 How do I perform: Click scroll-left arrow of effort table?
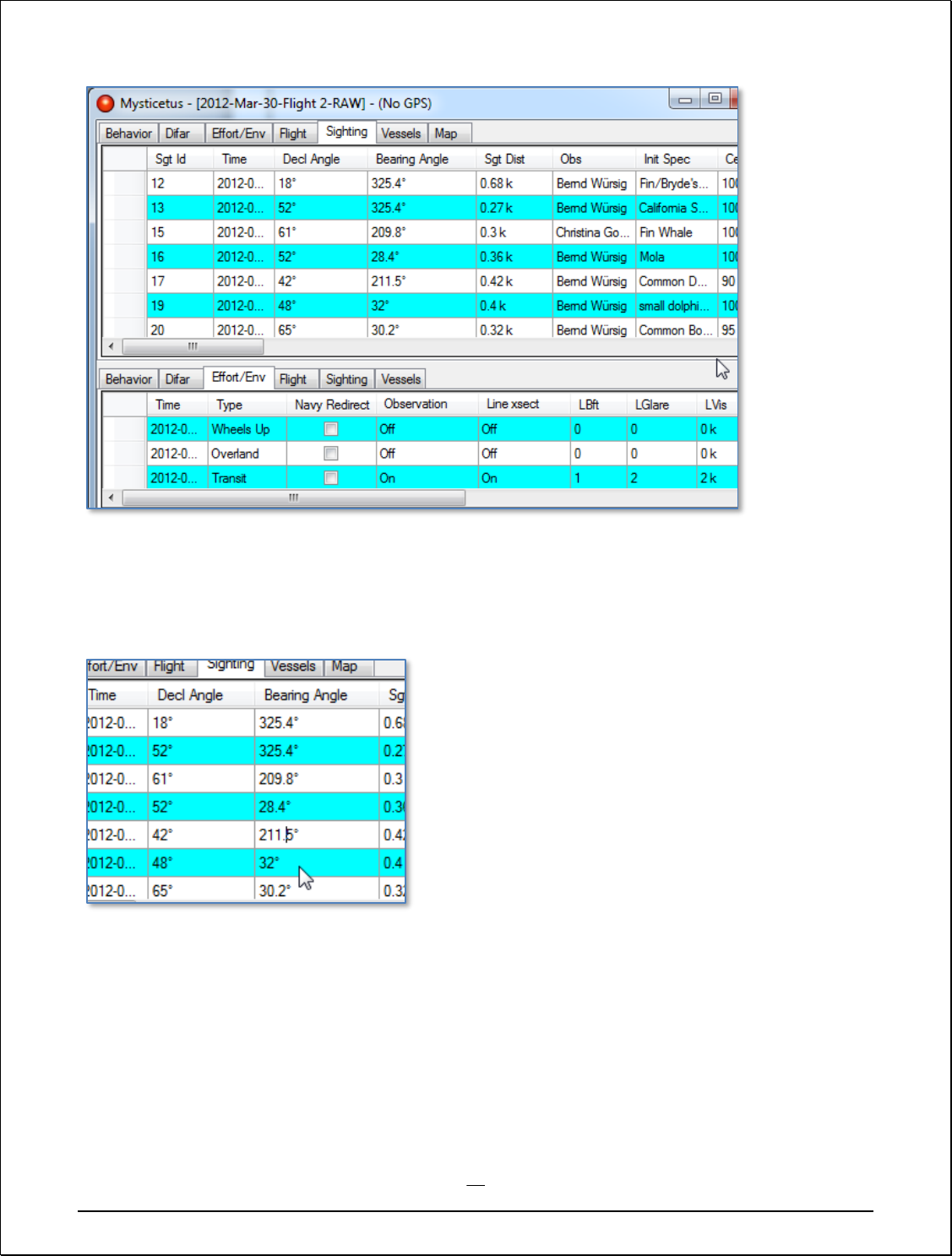[x=112, y=498]
